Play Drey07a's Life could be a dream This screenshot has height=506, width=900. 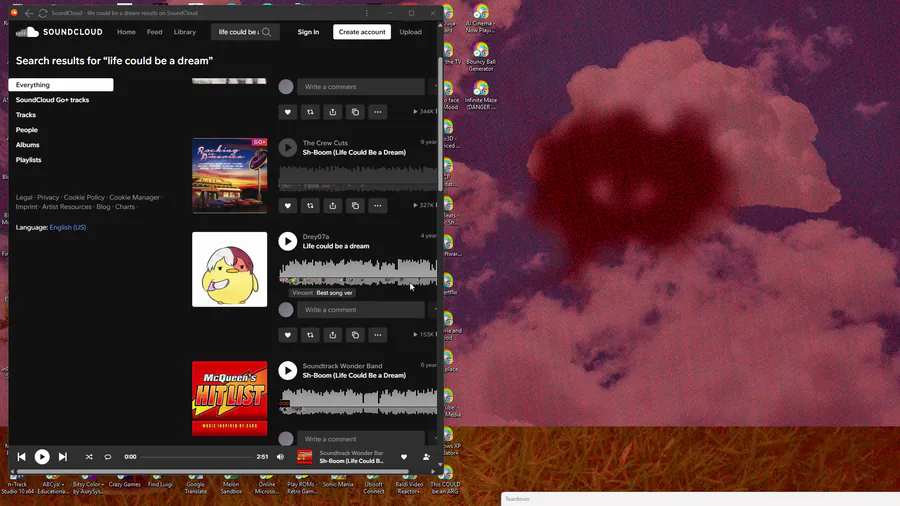(x=288, y=241)
